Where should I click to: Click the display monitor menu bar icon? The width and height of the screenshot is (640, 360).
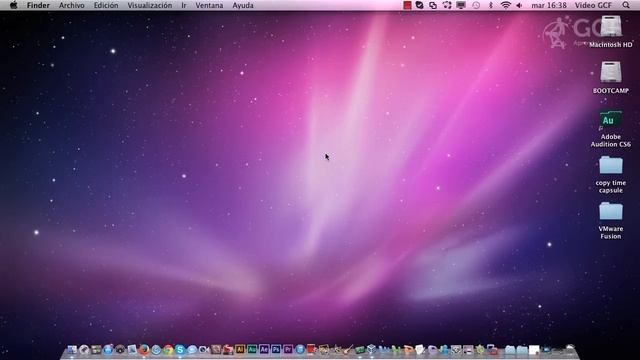pyautogui.click(x=461, y=5)
